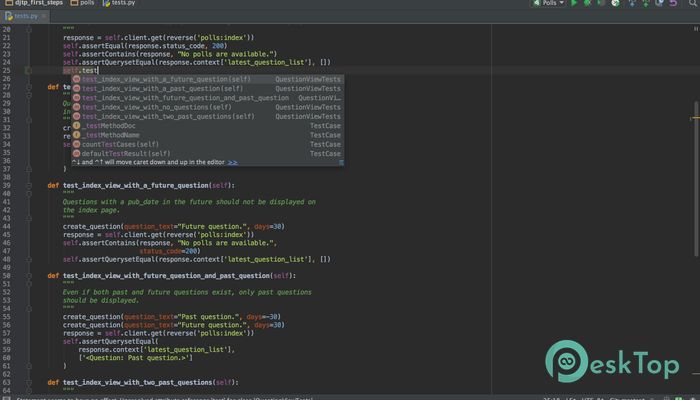Click 'test_index_view_with_two_past_questions' definition name
Screen dimensions: 700x400
click(138, 383)
